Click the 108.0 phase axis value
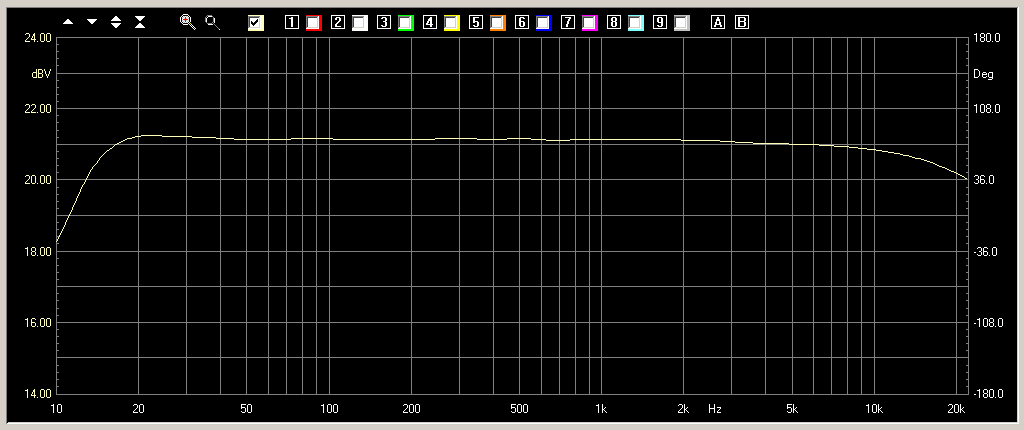1024x430 pixels. pyautogui.click(x=987, y=109)
